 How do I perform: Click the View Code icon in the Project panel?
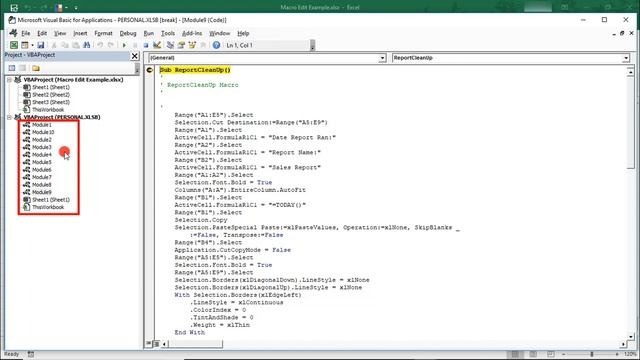coord(12,68)
